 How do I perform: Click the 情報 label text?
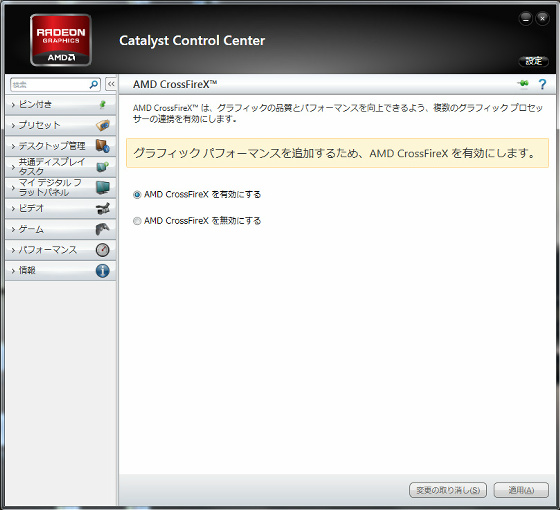click(x=27, y=270)
